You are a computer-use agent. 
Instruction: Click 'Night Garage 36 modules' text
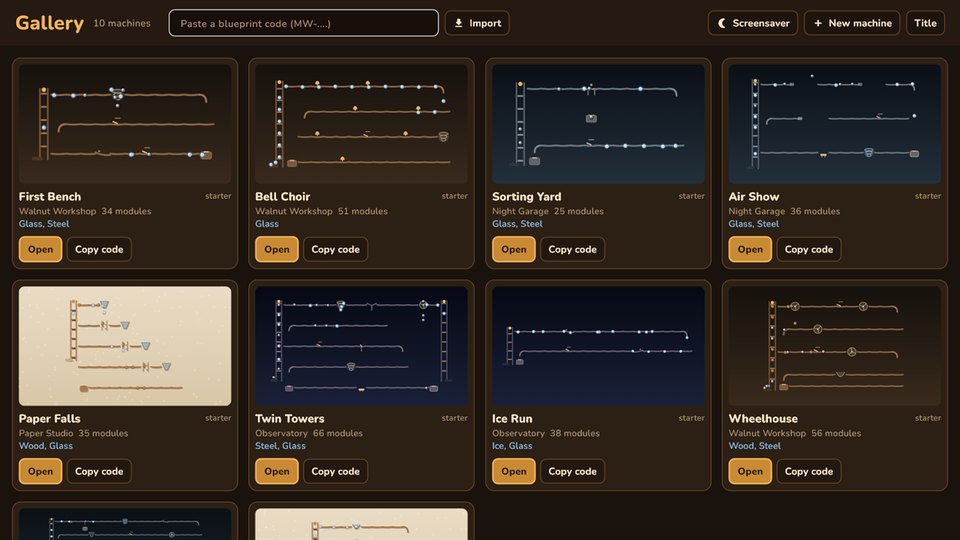(784, 211)
